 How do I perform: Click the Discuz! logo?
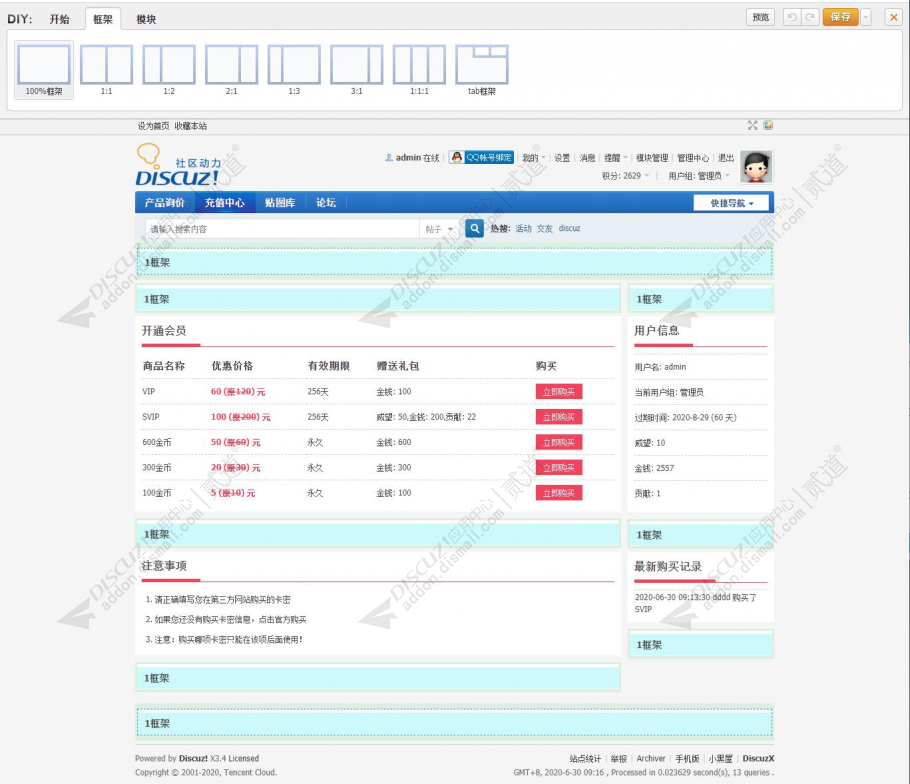point(179,165)
